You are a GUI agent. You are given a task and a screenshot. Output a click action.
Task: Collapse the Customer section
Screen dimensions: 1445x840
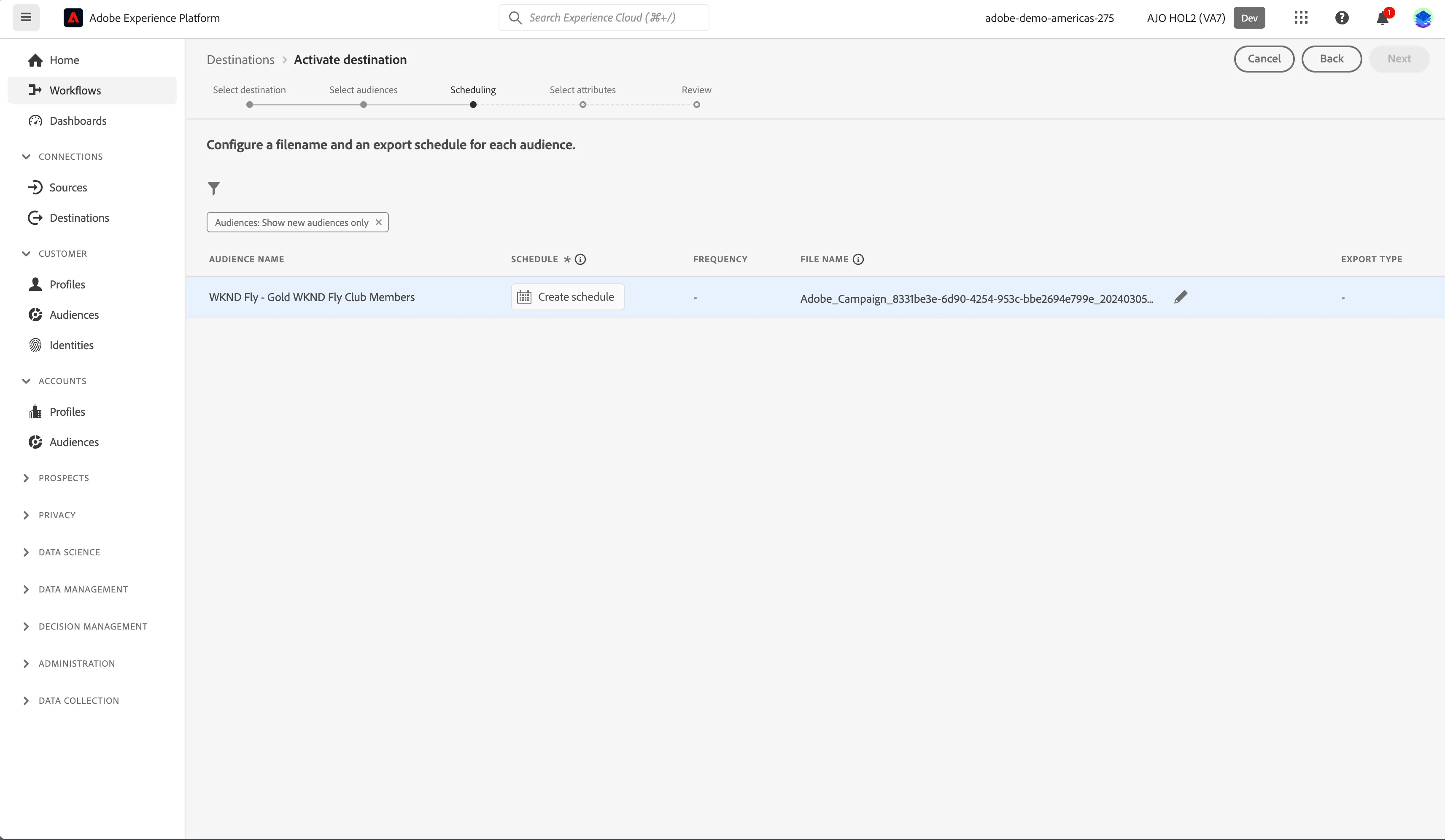(26, 253)
